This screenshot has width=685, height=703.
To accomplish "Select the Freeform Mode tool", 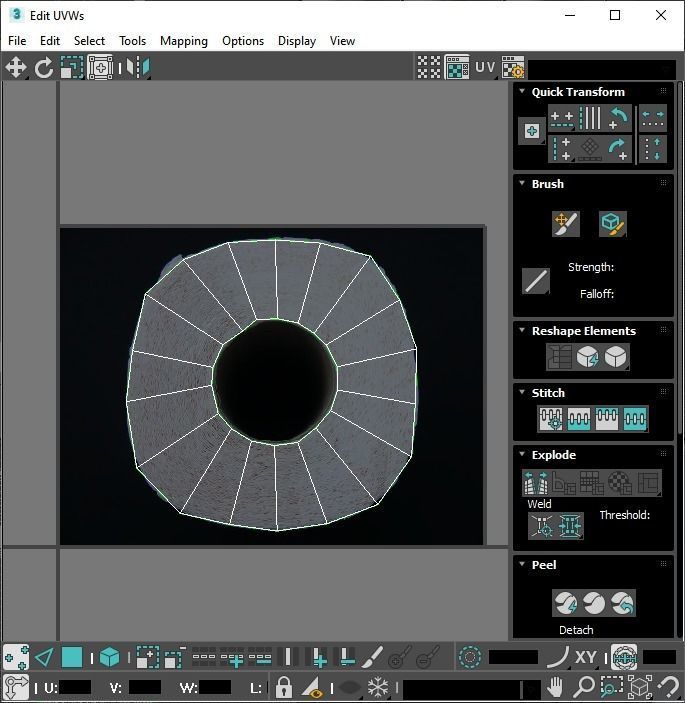I will [100, 68].
